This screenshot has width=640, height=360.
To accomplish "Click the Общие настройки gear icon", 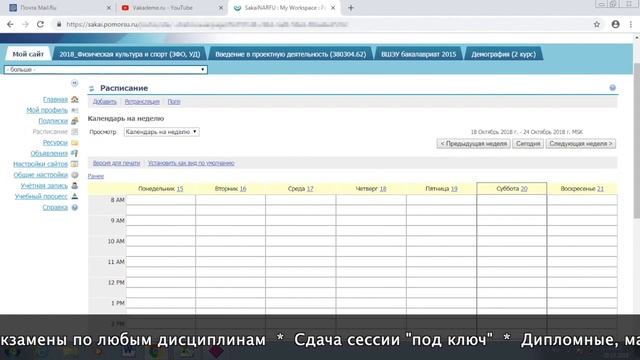I will [x=75, y=175].
